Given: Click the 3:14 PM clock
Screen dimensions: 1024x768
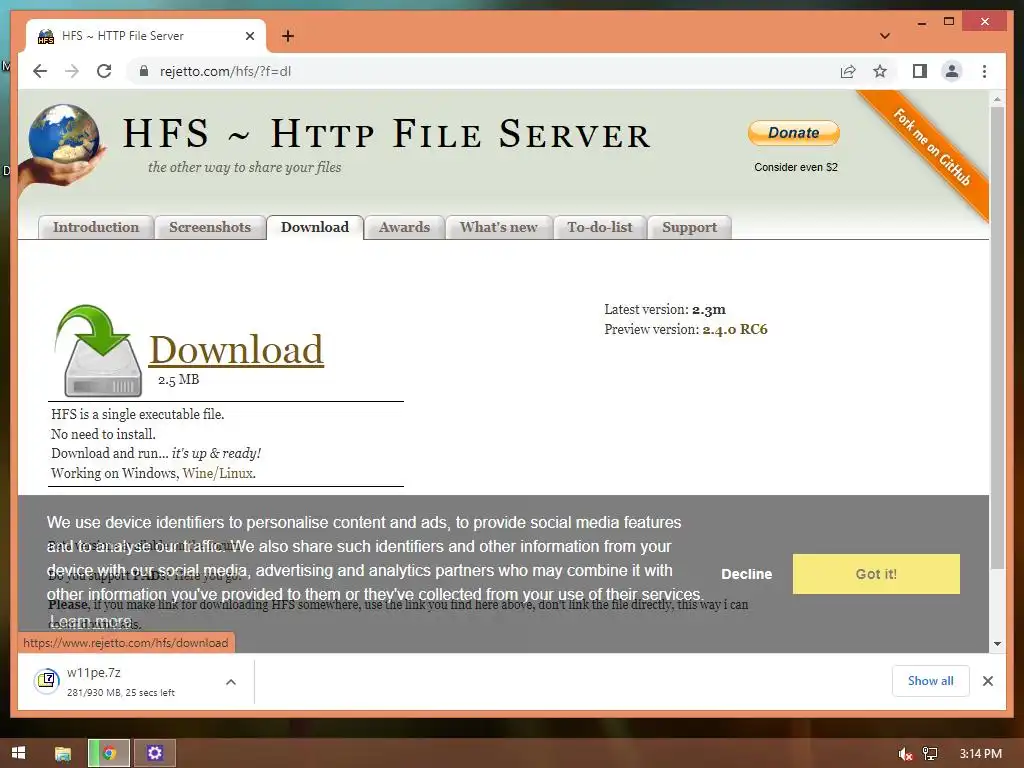Looking at the screenshot, I should click(980, 754).
